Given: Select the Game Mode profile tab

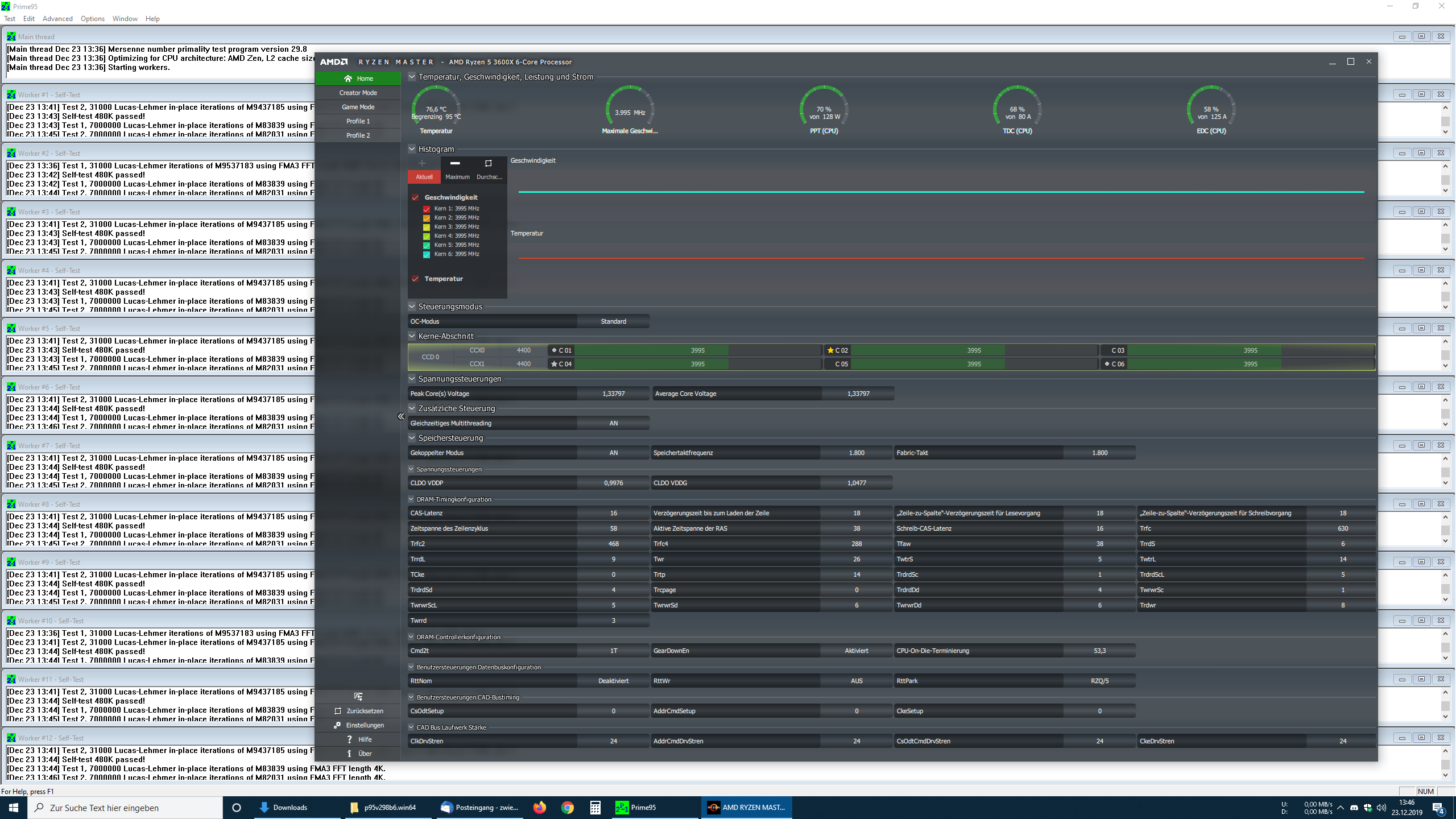Looking at the screenshot, I should 358,107.
